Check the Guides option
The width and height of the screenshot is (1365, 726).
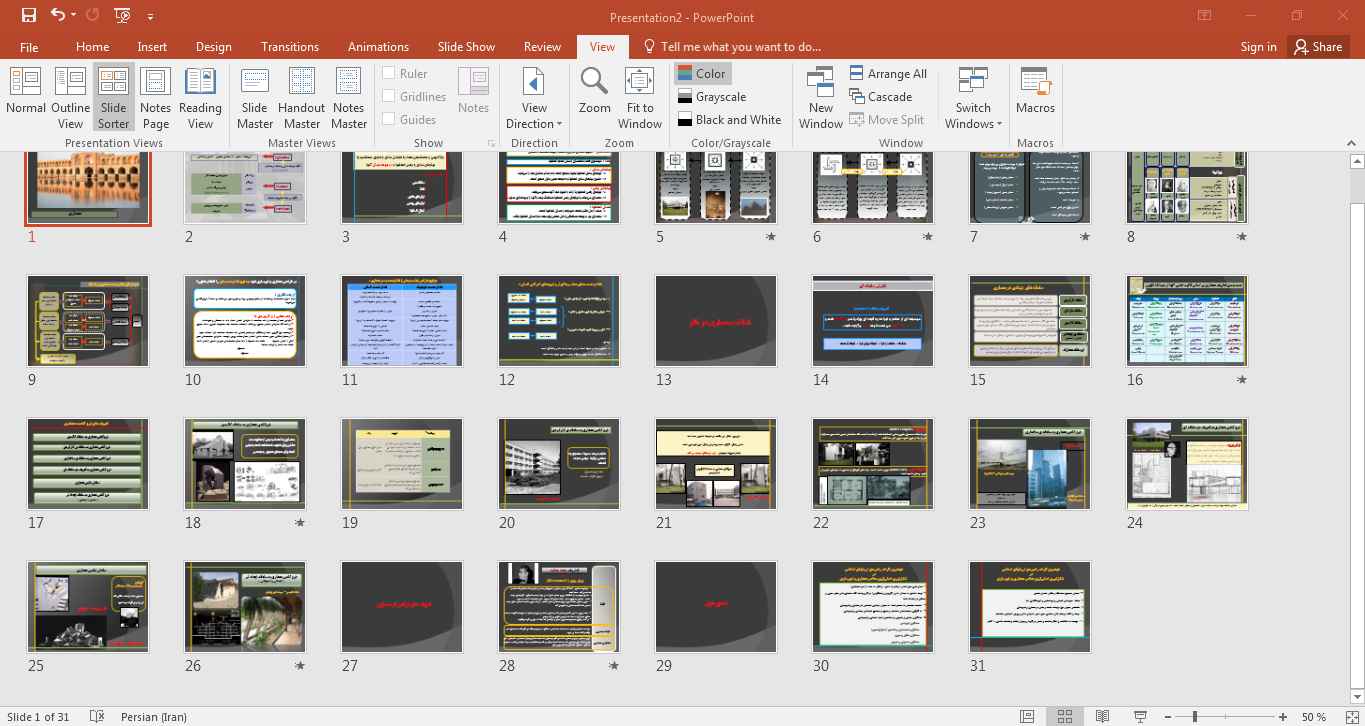point(389,119)
